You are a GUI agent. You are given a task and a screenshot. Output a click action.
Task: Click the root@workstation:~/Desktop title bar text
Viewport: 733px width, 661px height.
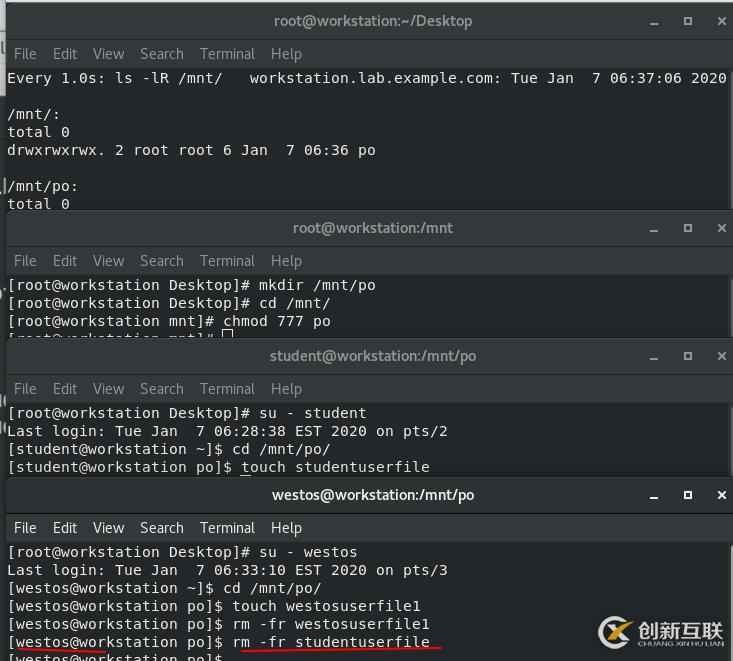tap(373, 22)
